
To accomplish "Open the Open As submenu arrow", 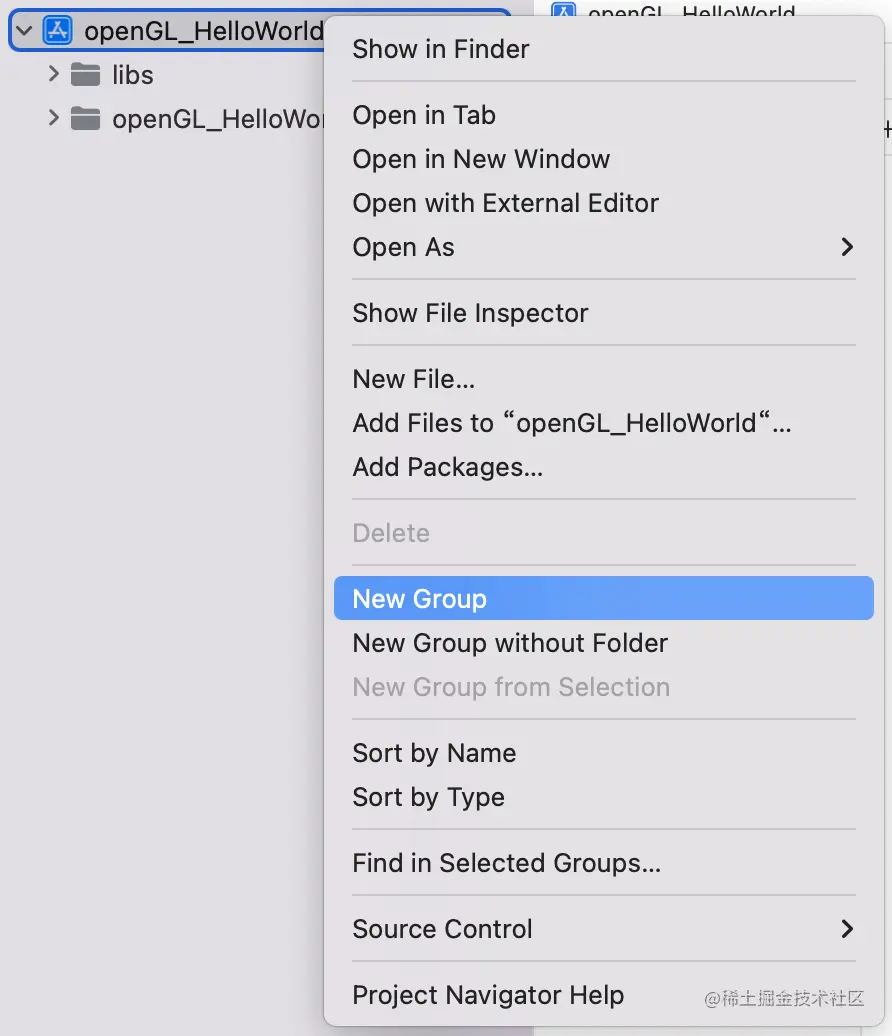I will (847, 247).
